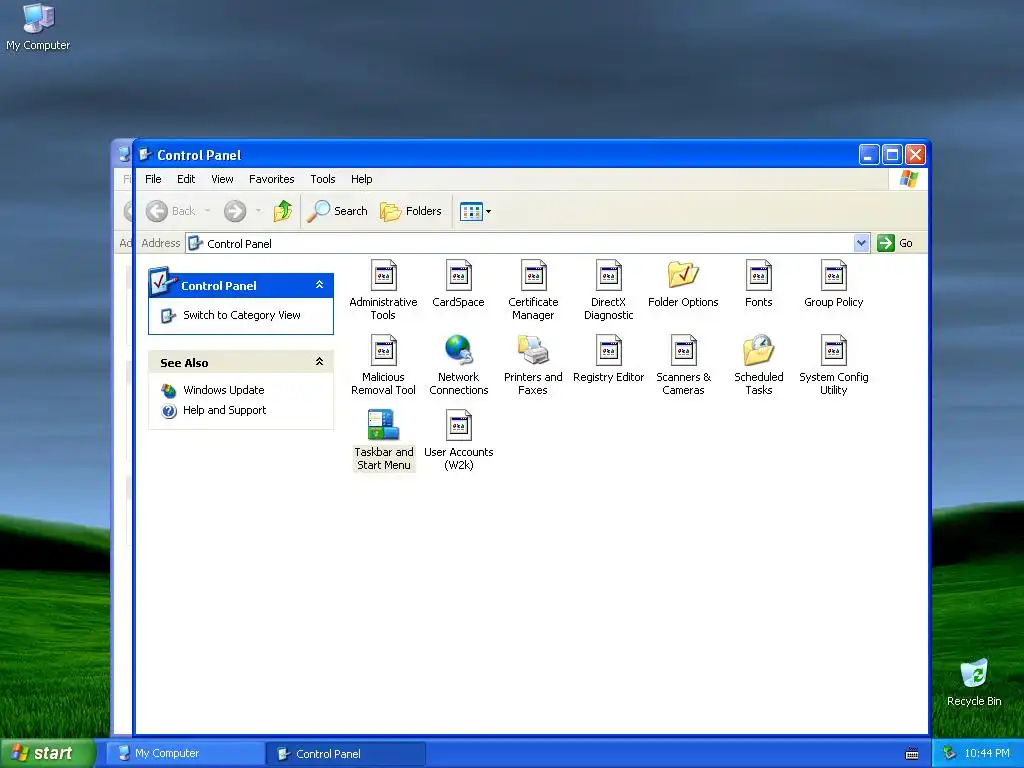Click the Control Panel title bar icon
The height and width of the screenshot is (768, 1024).
[x=145, y=155]
